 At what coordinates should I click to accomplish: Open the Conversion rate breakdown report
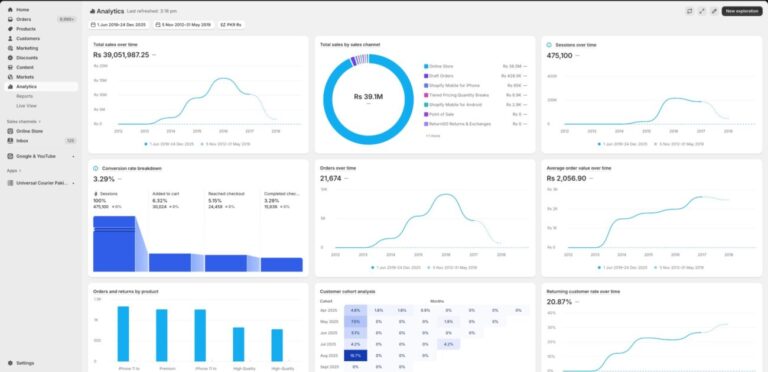click(x=132, y=168)
